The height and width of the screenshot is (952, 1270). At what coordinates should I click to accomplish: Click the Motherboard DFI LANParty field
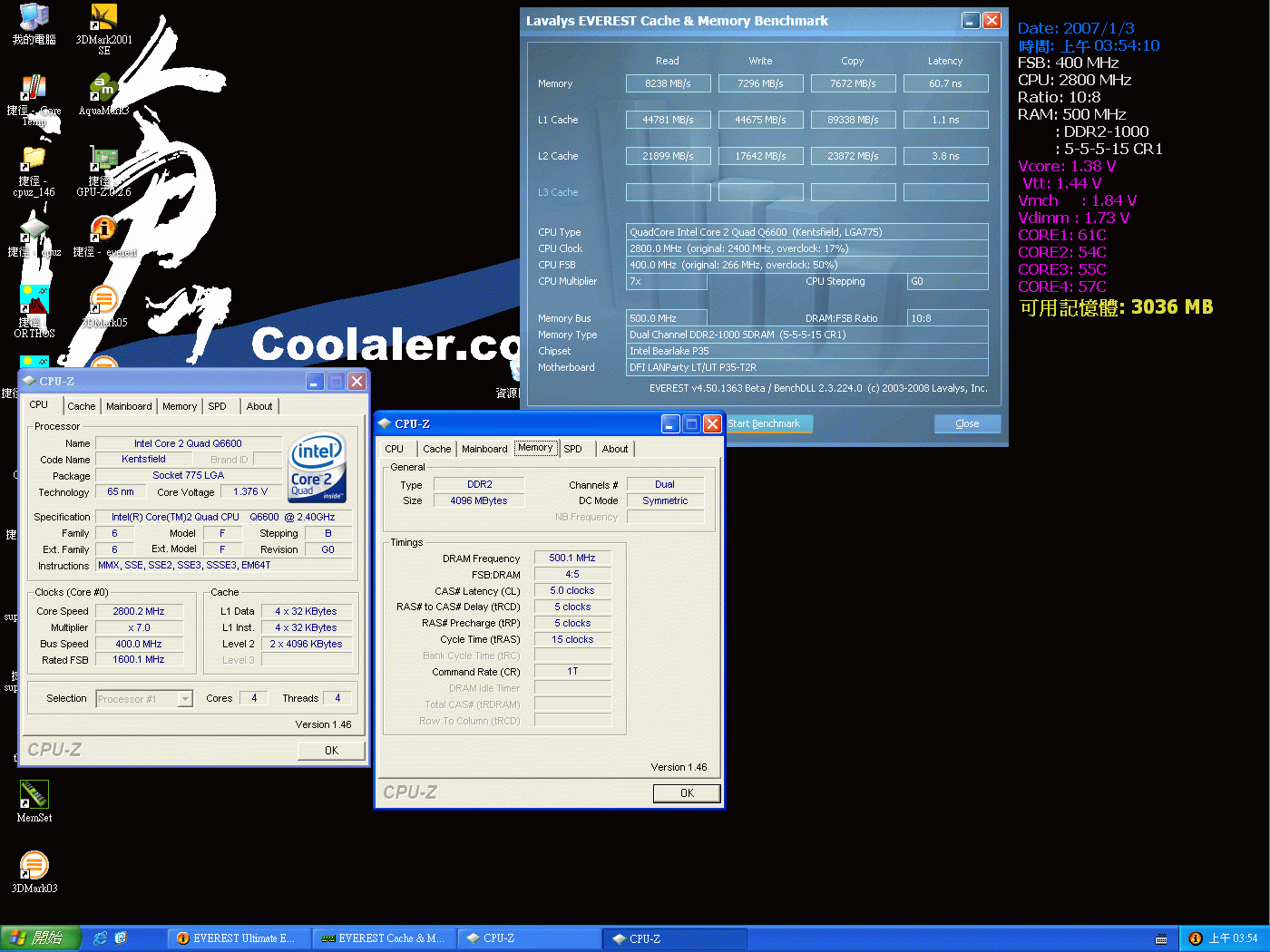[807, 367]
